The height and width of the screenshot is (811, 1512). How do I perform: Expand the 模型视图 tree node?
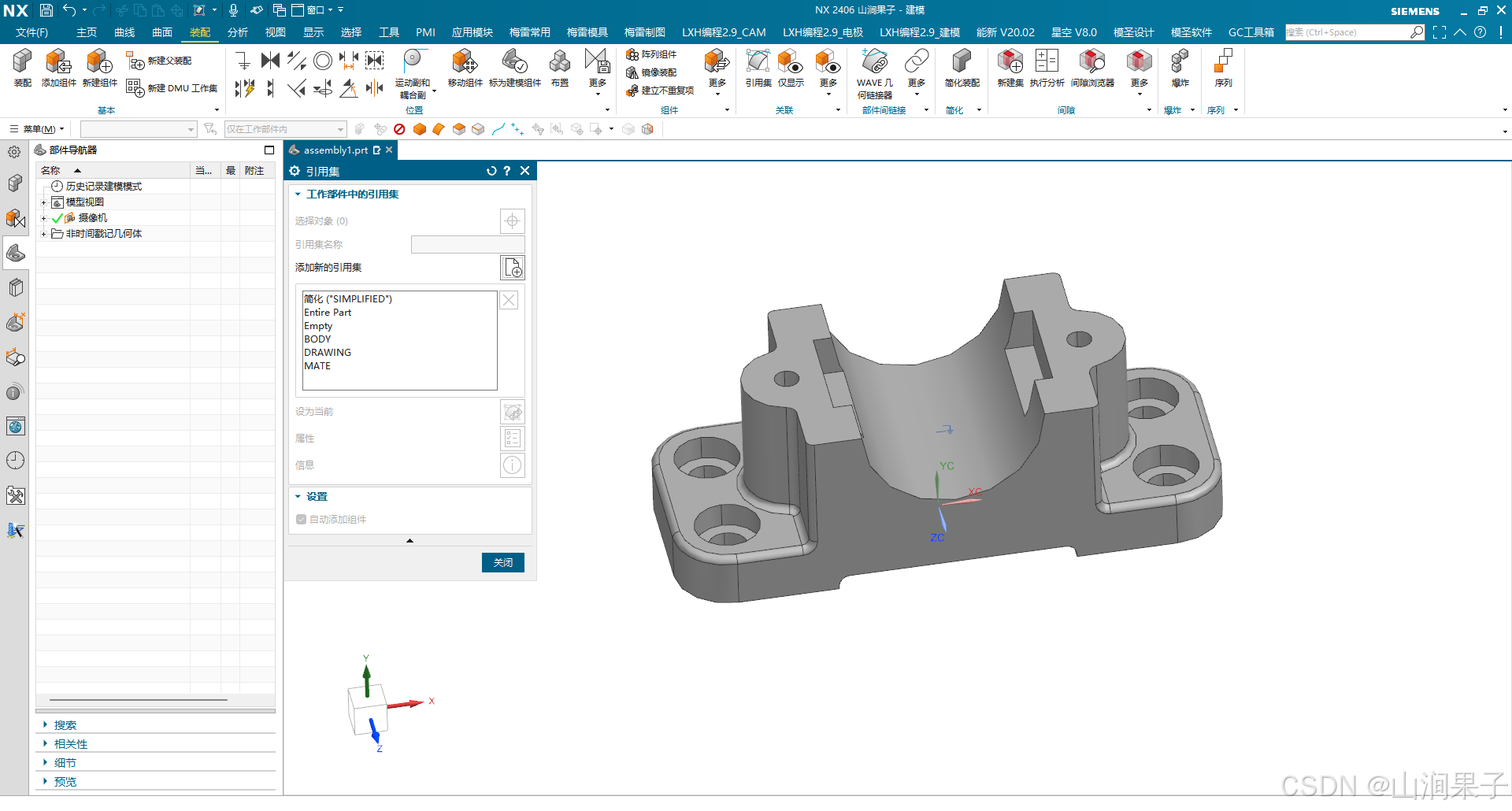43,202
